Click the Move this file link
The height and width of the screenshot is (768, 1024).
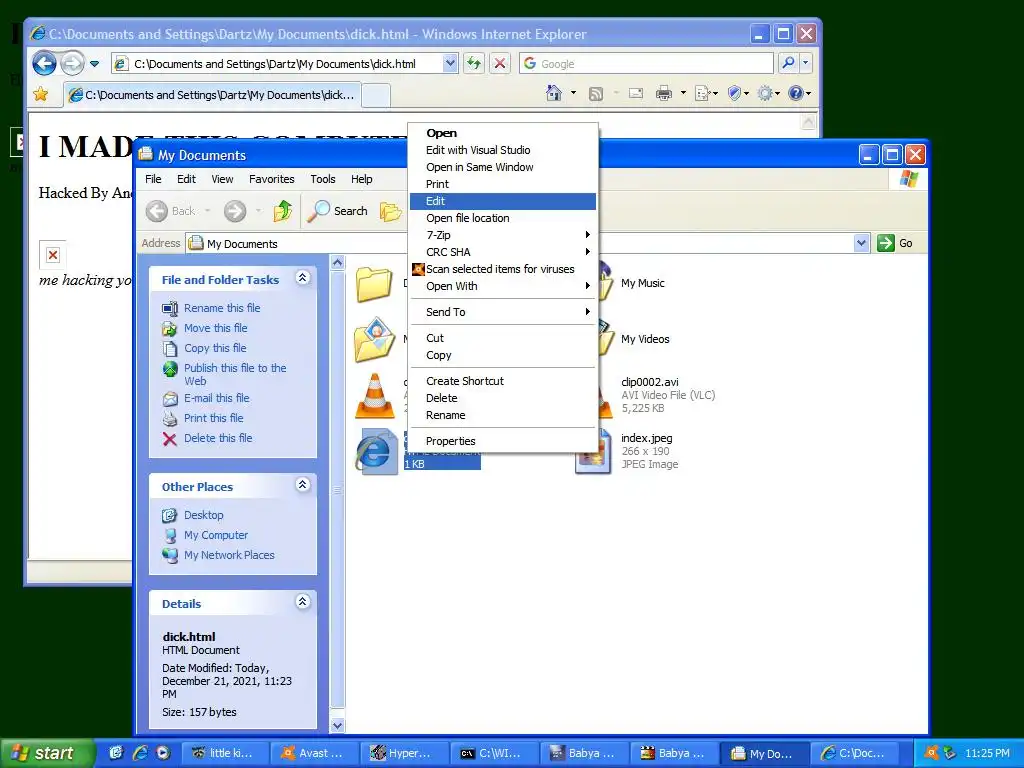coord(216,328)
